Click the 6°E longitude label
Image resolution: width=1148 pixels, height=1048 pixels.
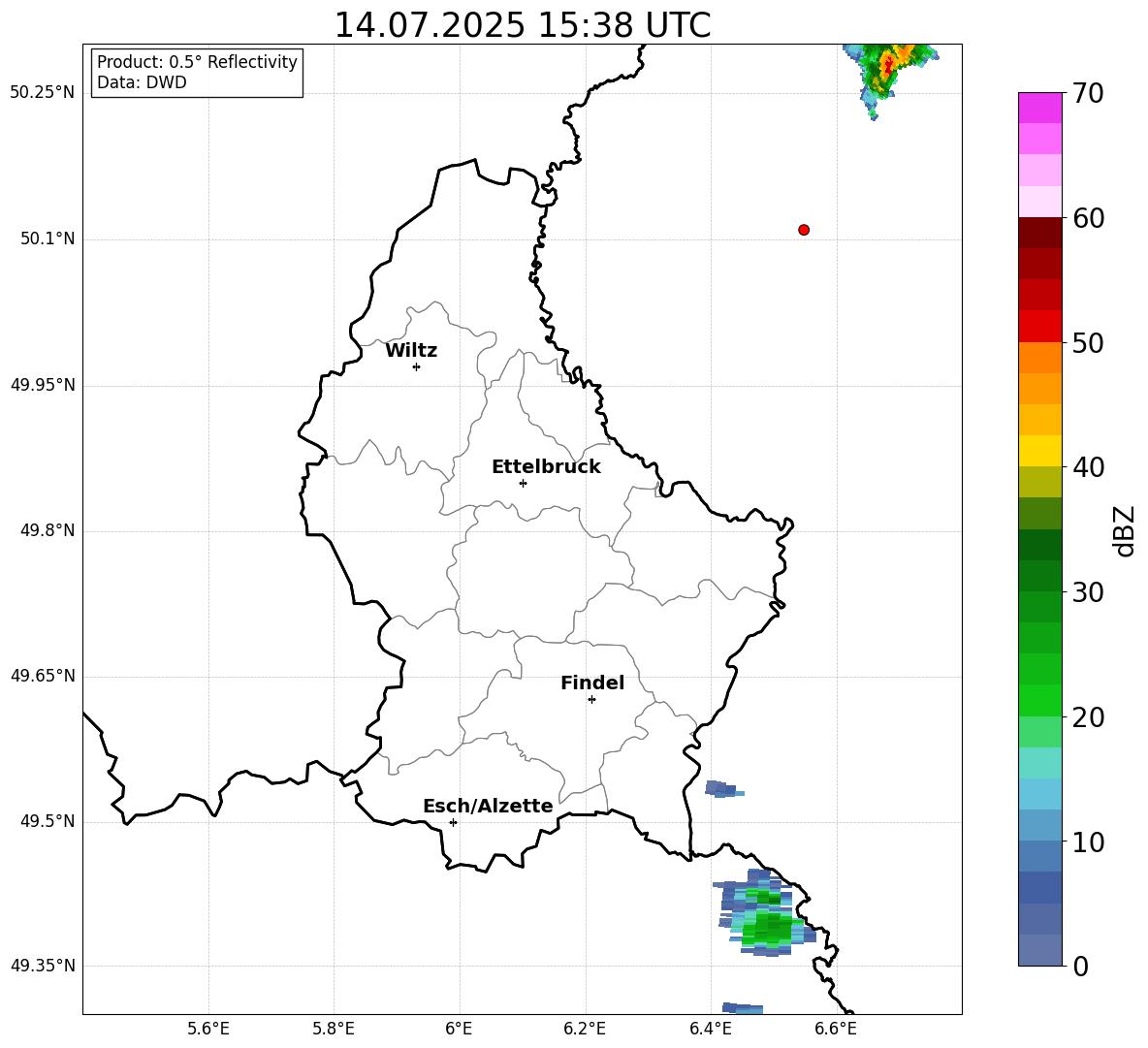(459, 1029)
